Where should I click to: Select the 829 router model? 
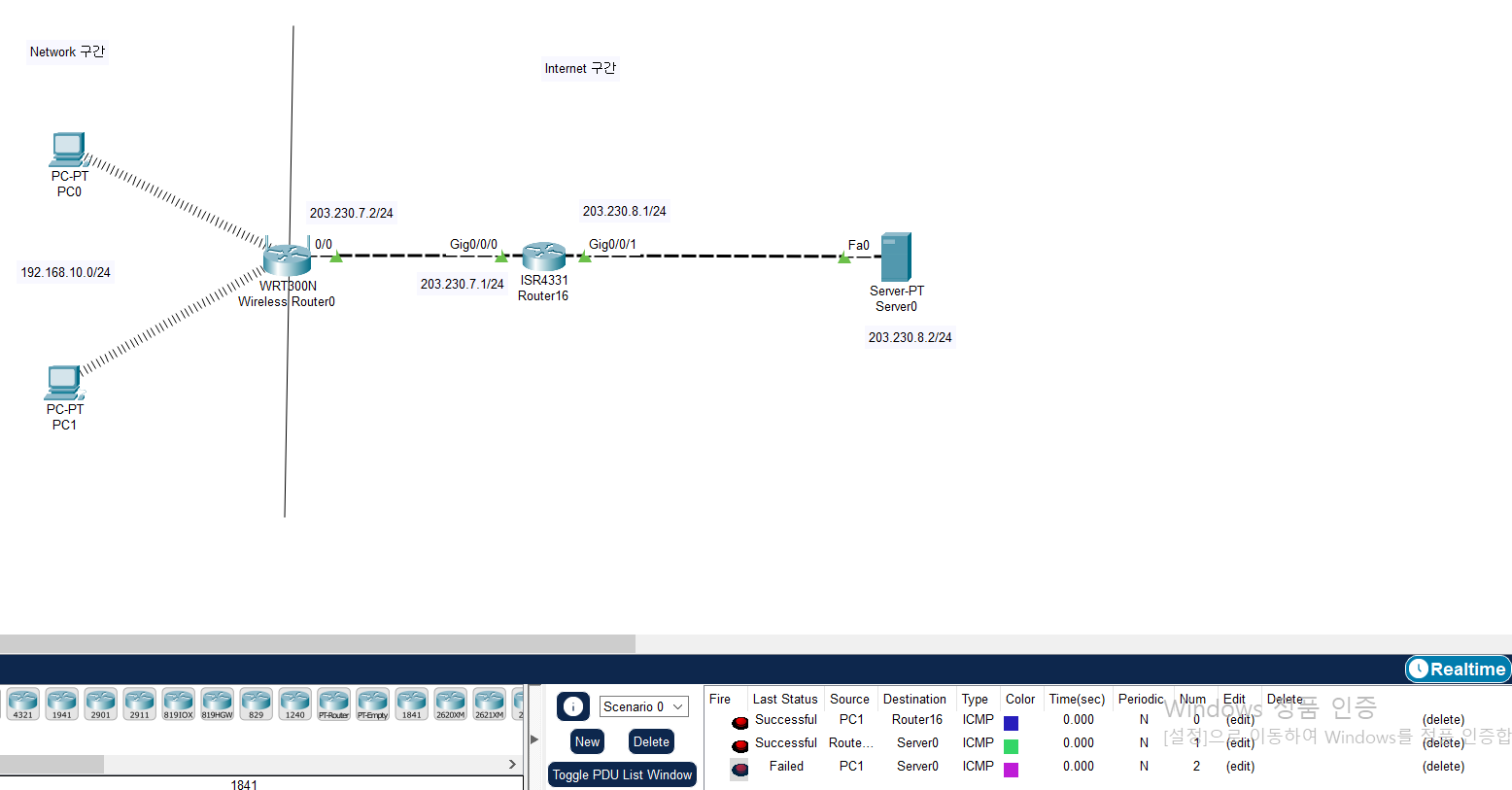(256, 704)
